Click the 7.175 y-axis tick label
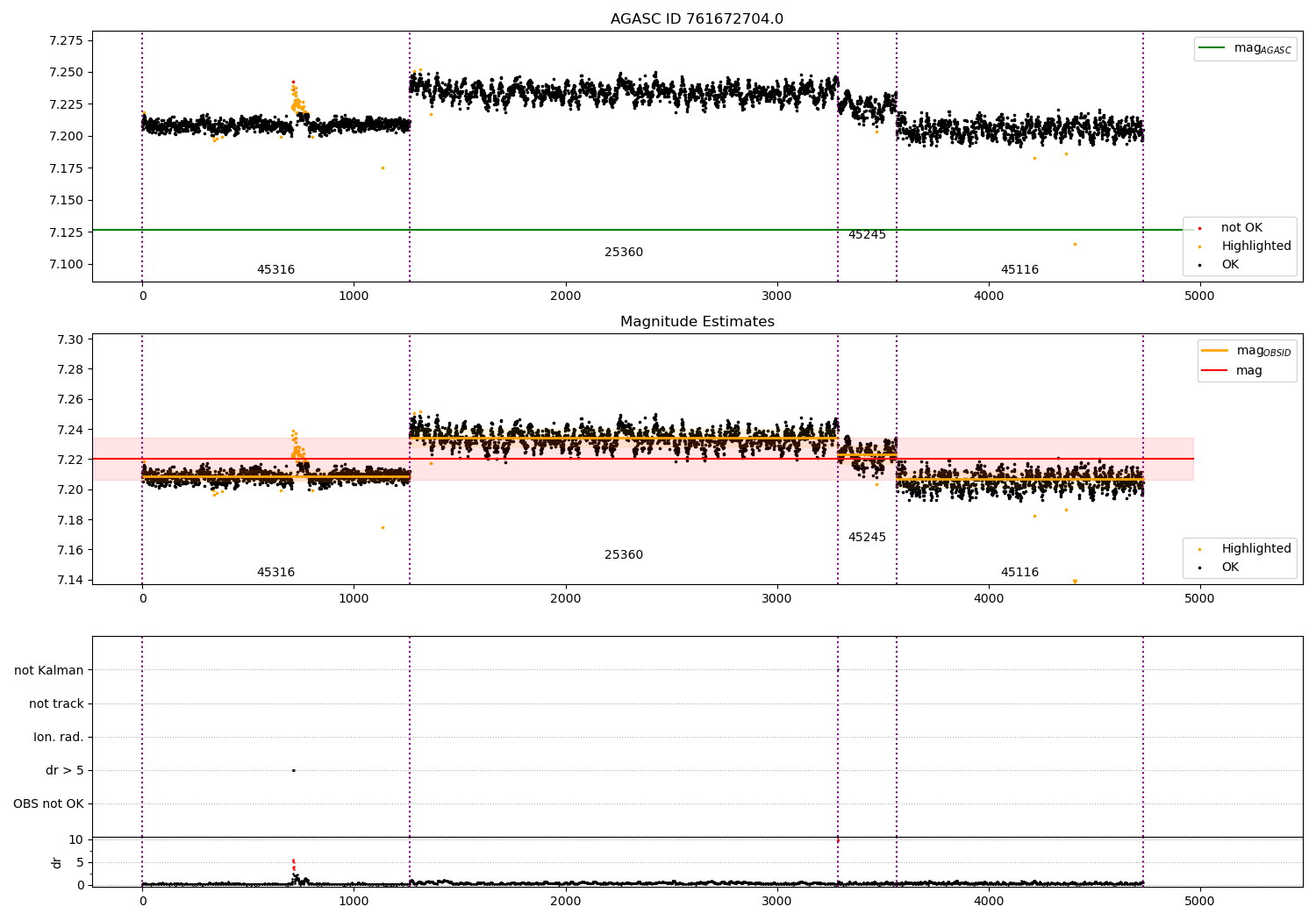Screen dimensions: 1316x921 click(x=66, y=168)
